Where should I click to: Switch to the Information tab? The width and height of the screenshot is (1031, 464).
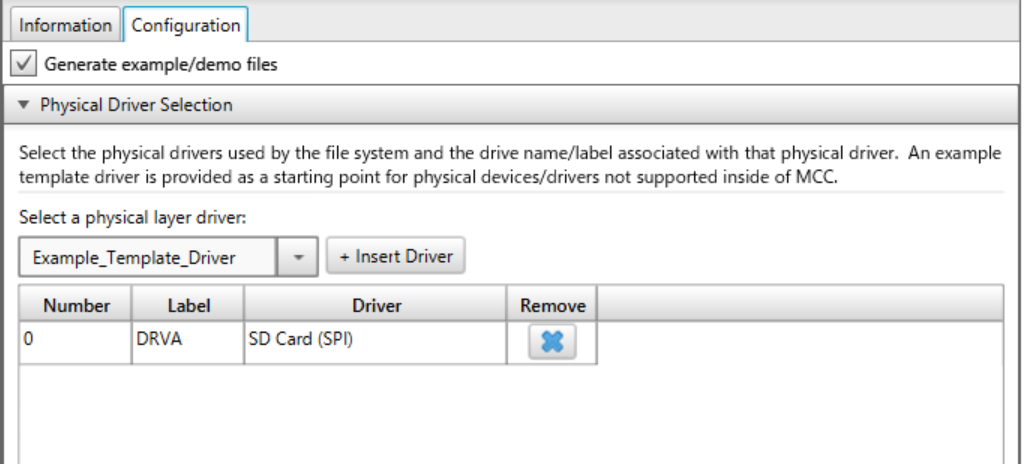(x=64, y=26)
